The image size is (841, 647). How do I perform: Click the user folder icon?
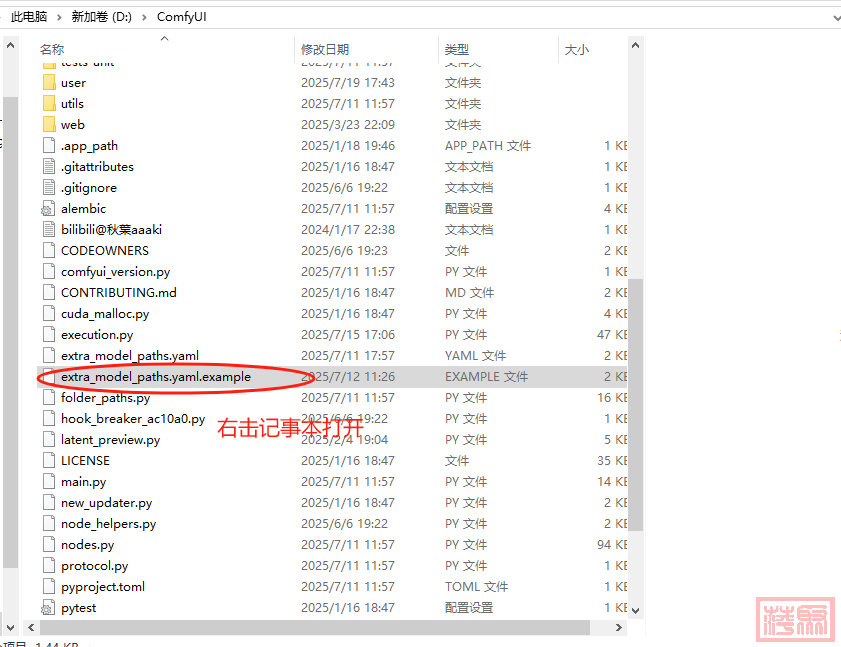coord(49,83)
